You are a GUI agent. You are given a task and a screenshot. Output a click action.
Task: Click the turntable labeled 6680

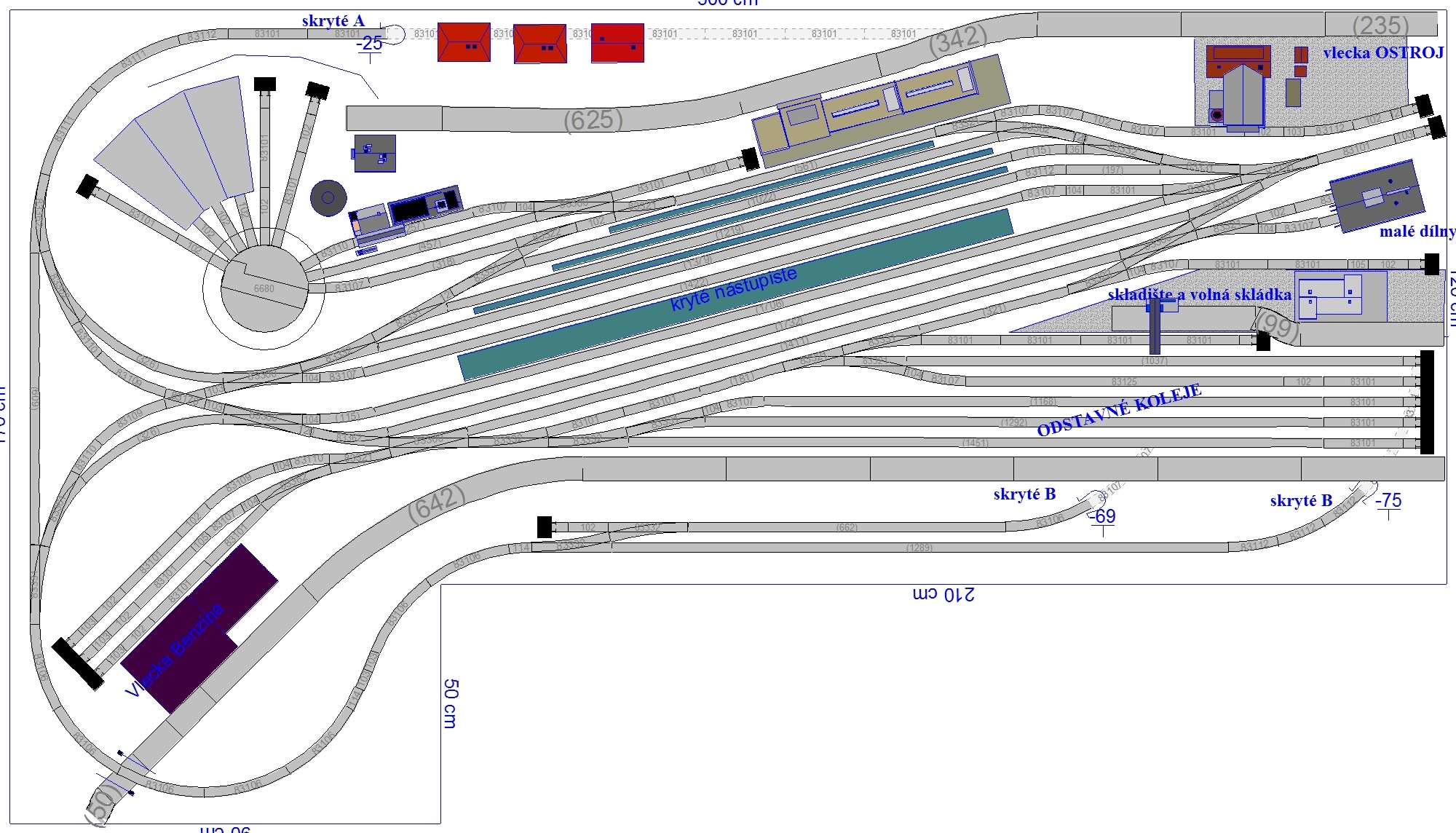click(x=264, y=288)
